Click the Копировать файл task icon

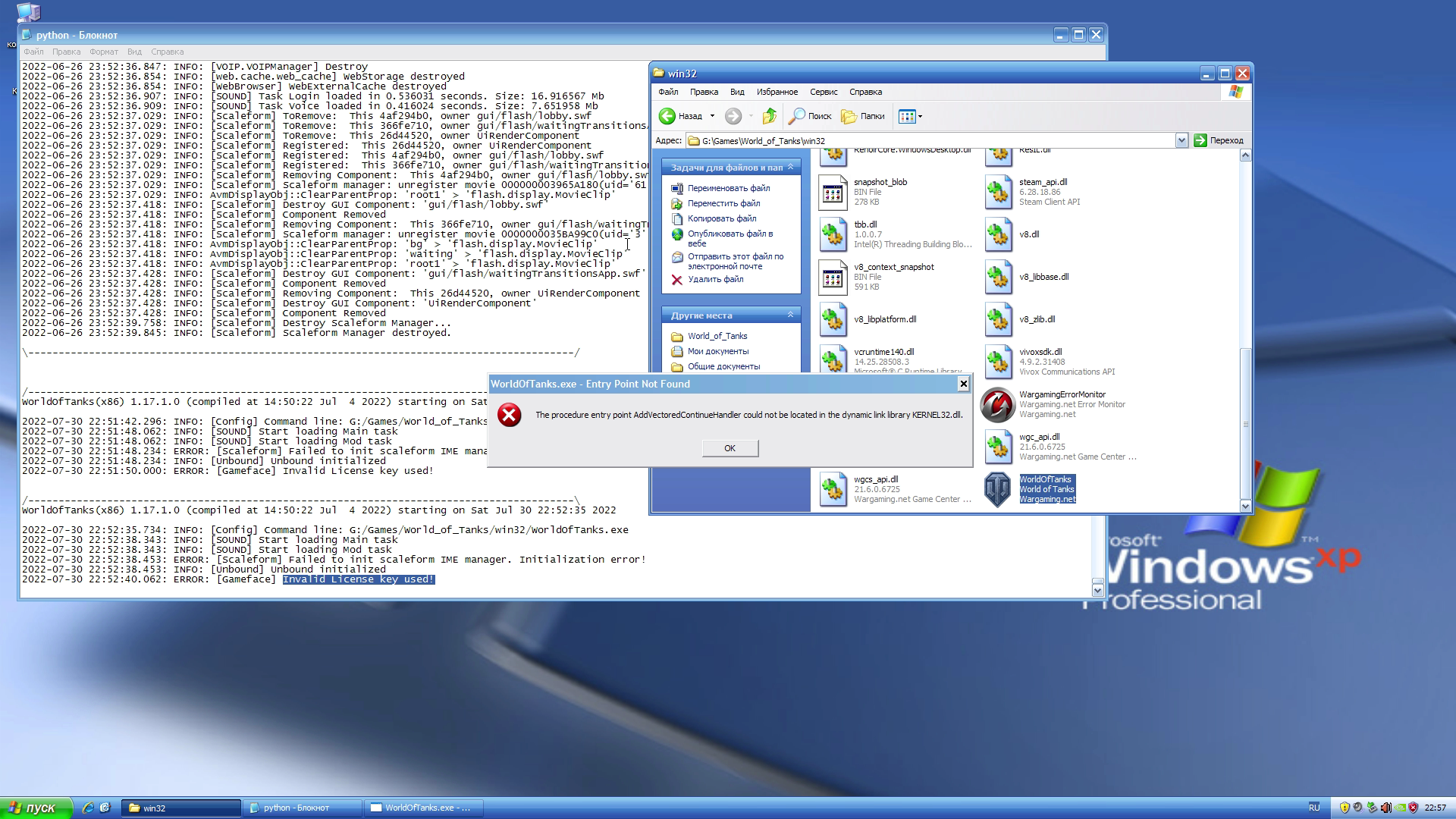pos(678,218)
